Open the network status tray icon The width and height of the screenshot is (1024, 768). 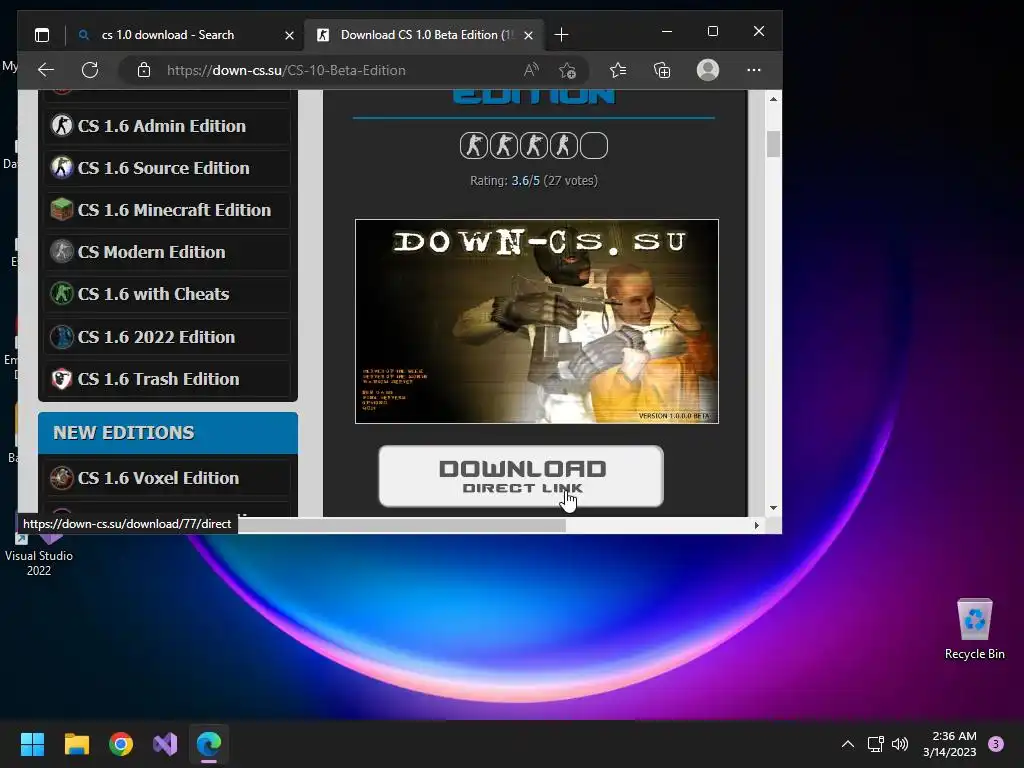tap(875, 744)
